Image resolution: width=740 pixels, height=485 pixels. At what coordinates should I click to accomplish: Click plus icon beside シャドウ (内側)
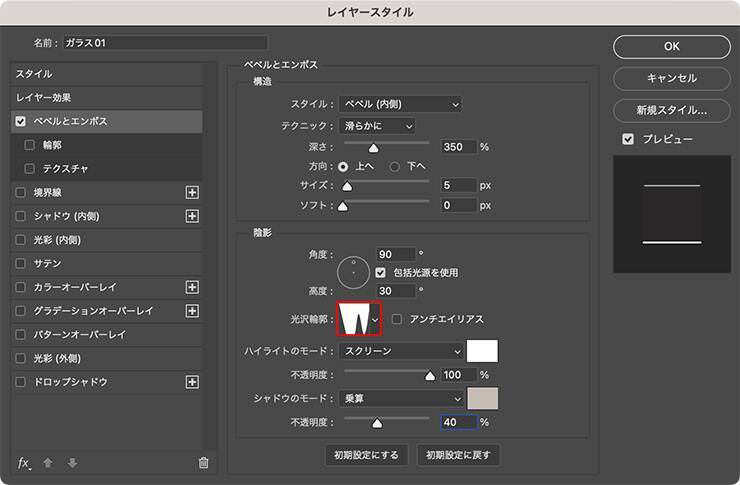point(193,216)
